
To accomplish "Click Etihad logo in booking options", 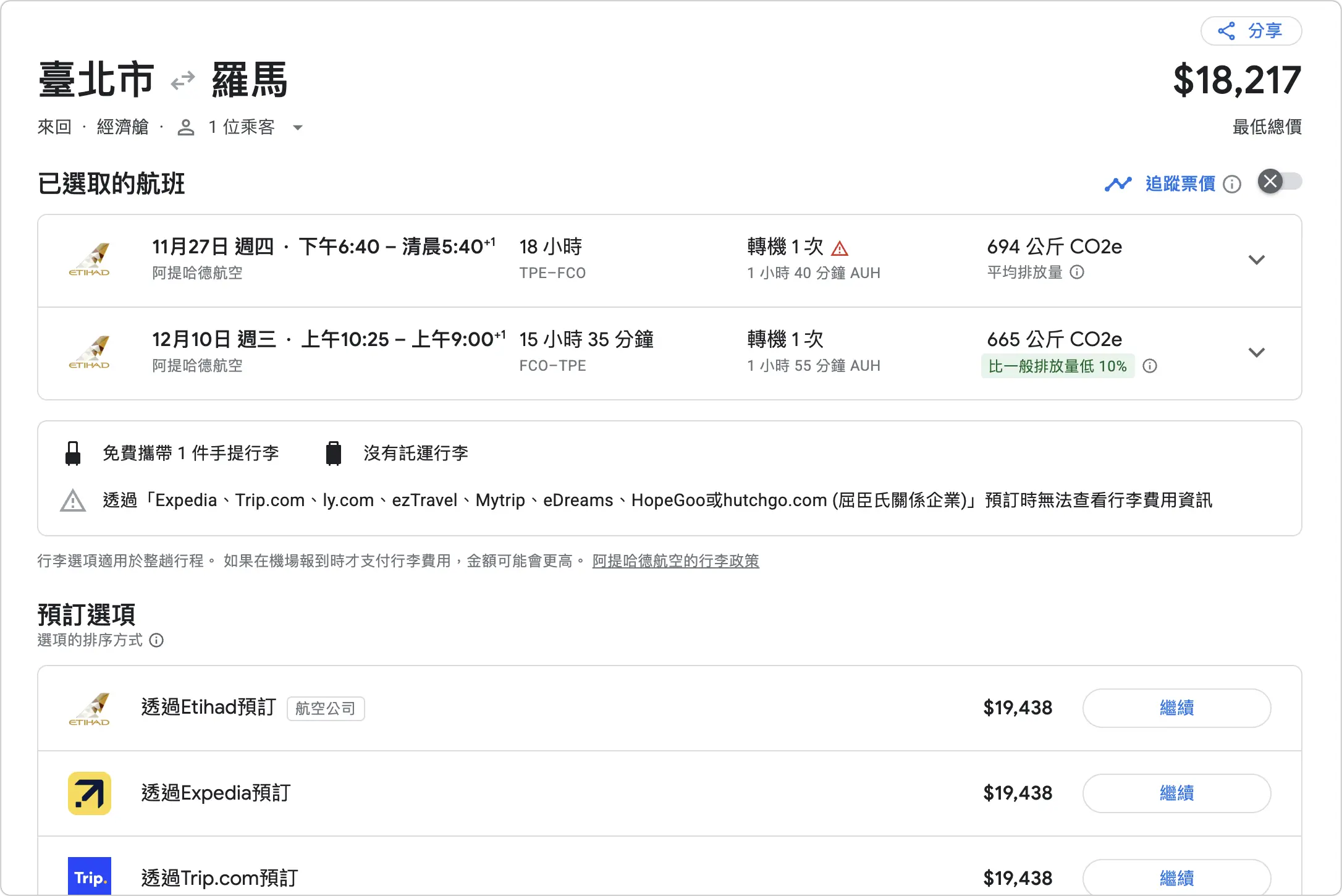I will coord(90,709).
